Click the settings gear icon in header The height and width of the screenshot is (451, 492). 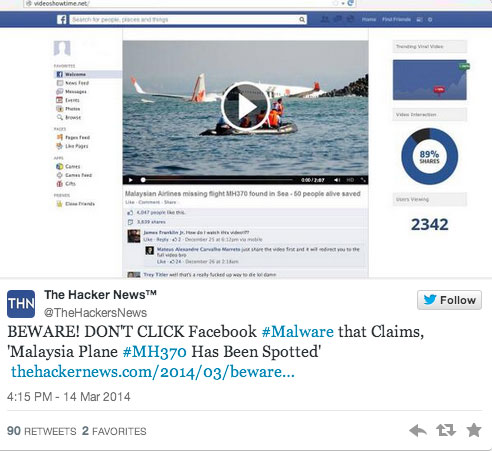pos(430,20)
